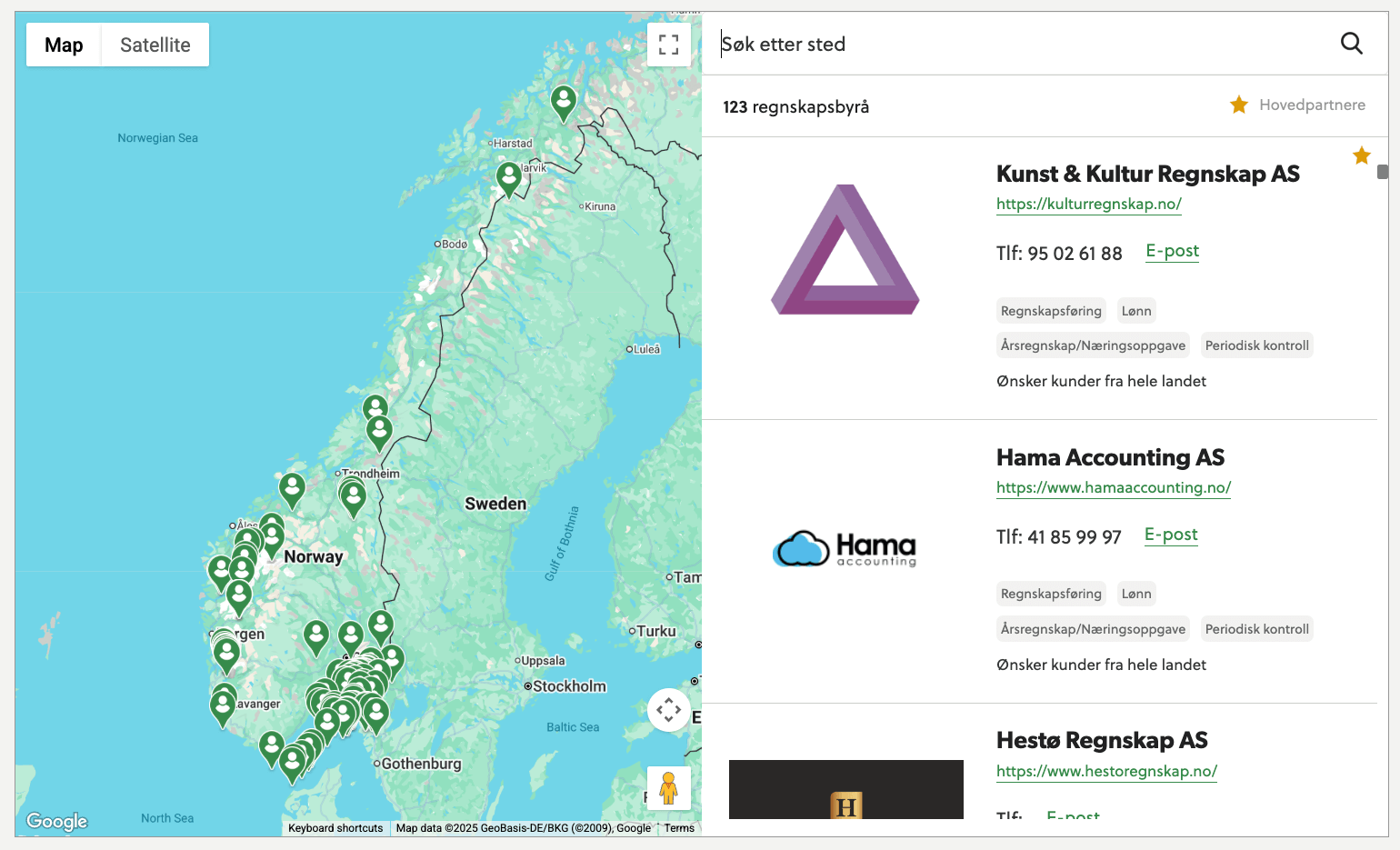Click Lønn tag under Kunst & Kultur
Image resolution: width=1400 pixels, height=850 pixels.
[x=1136, y=311]
